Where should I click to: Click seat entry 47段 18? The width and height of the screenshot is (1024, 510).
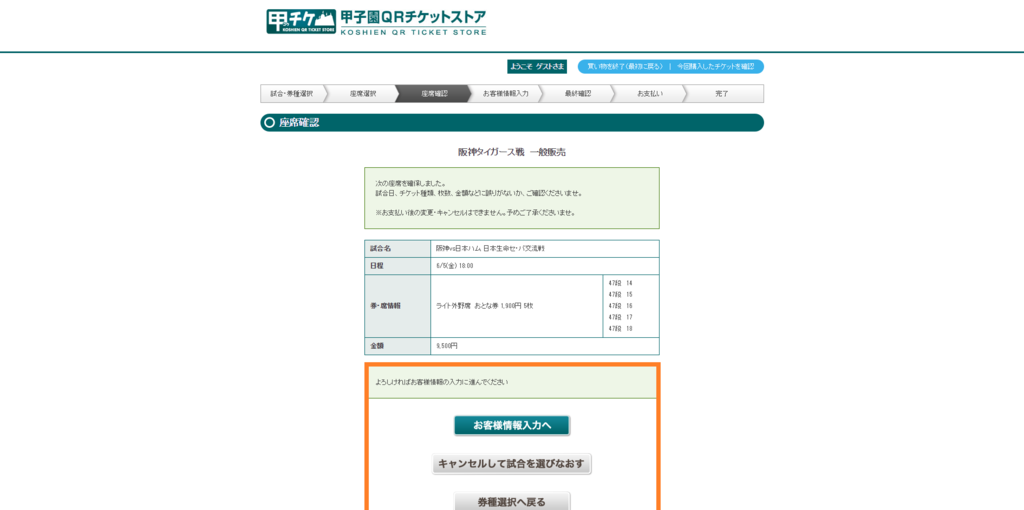(620, 328)
